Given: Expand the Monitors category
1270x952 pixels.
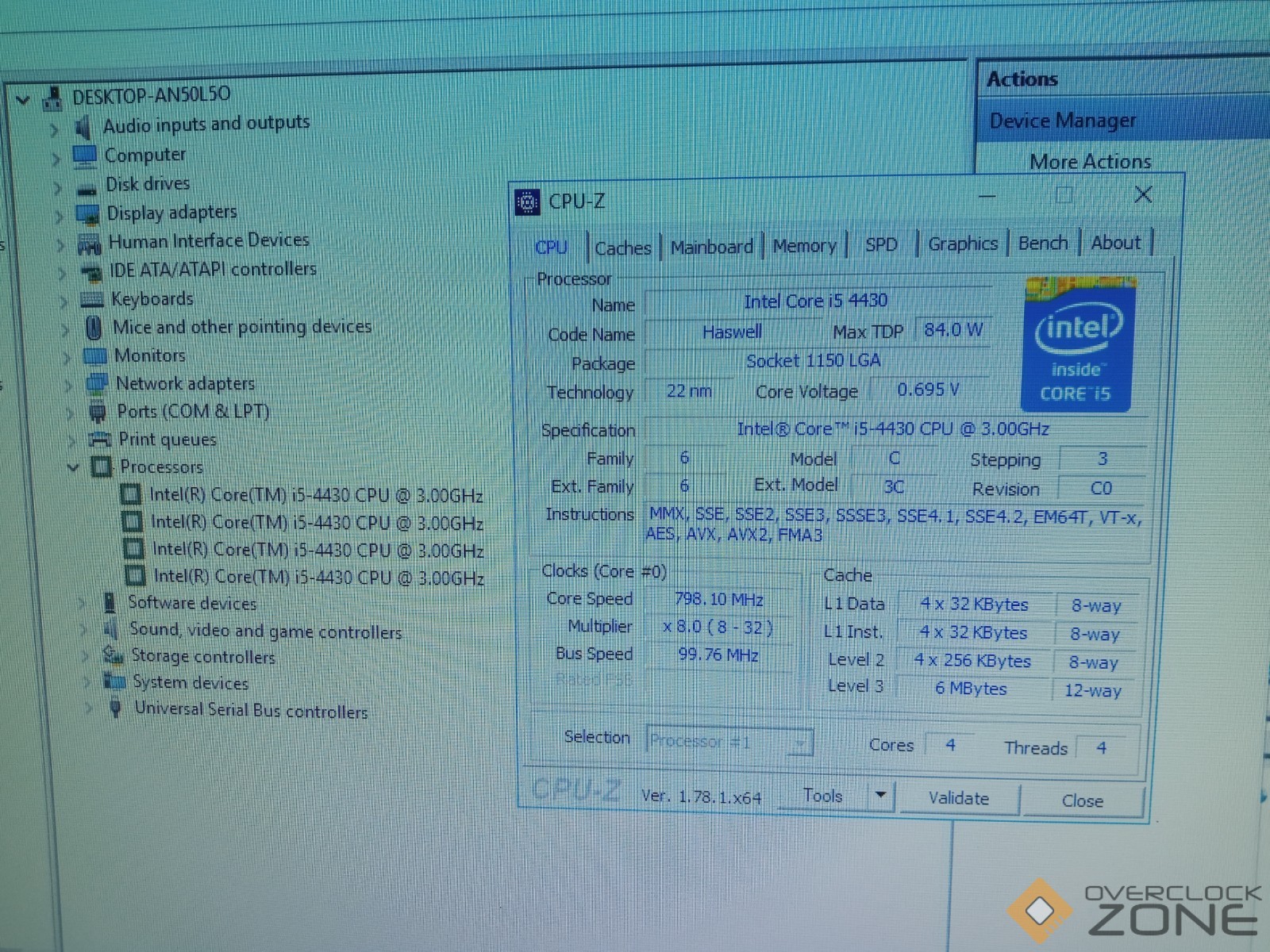Looking at the screenshot, I should (67, 357).
